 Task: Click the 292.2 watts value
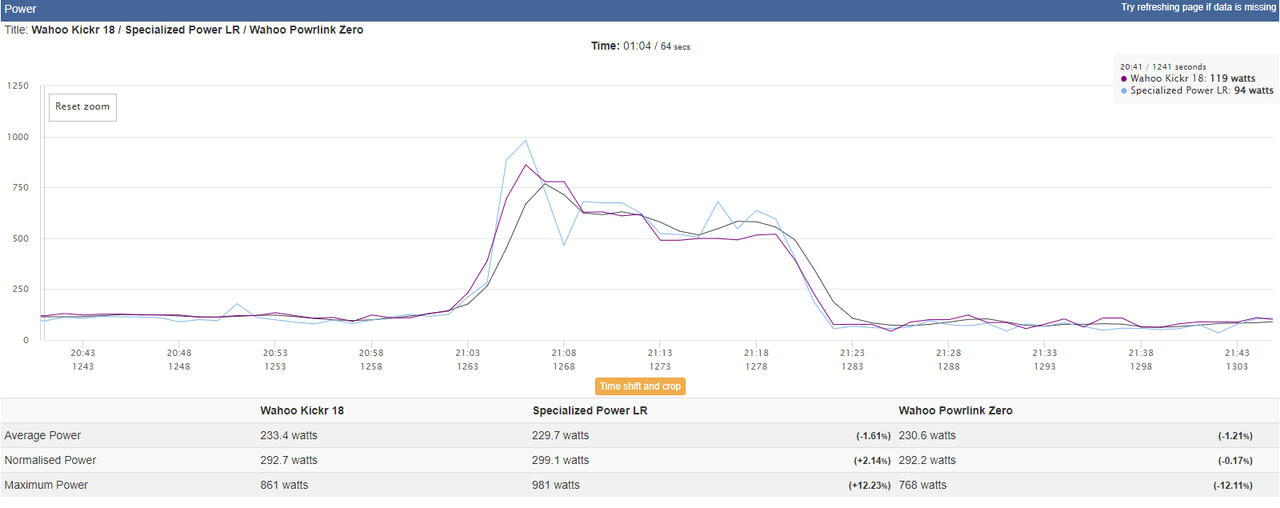coord(928,461)
